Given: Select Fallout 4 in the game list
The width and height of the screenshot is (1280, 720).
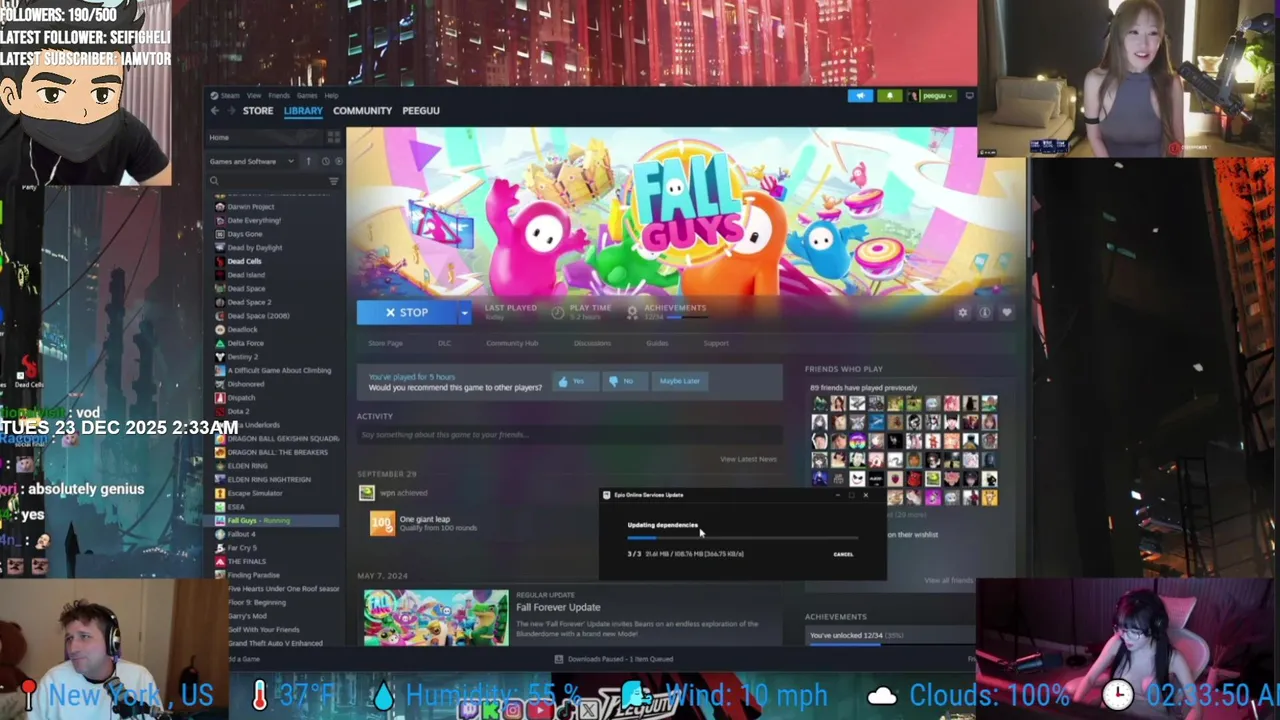Looking at the screenshot, I should (x=241, y=534).
